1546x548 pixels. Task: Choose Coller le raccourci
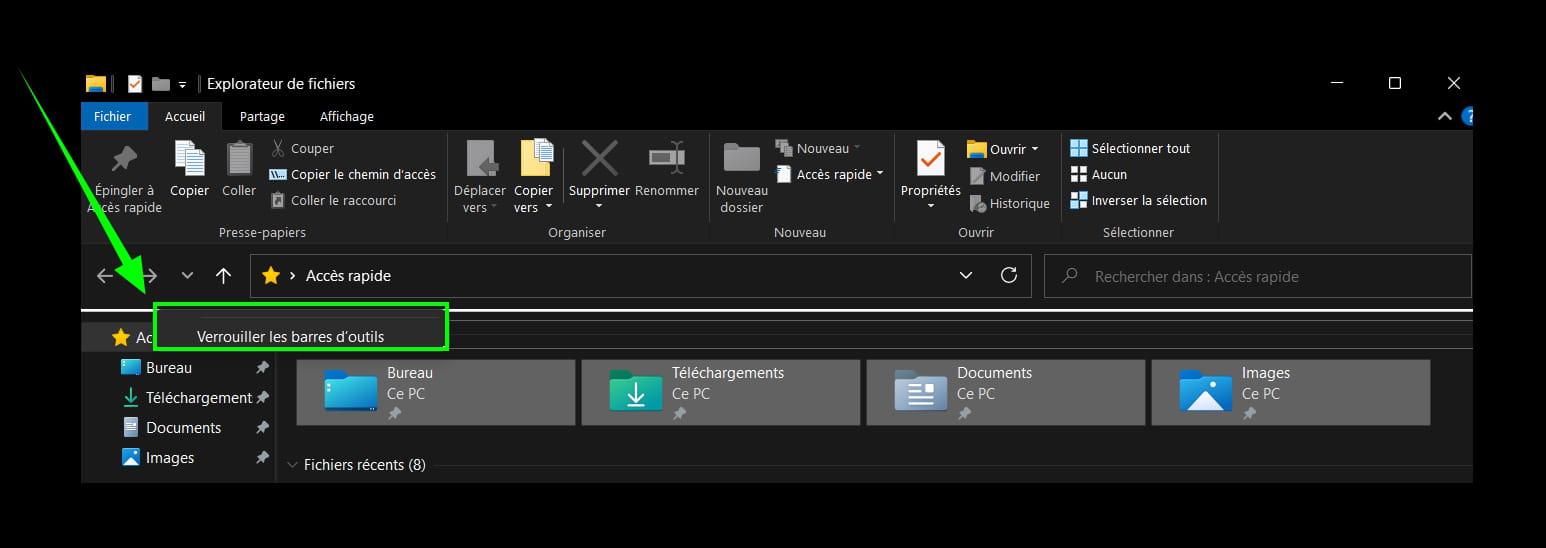click(333, 200)
